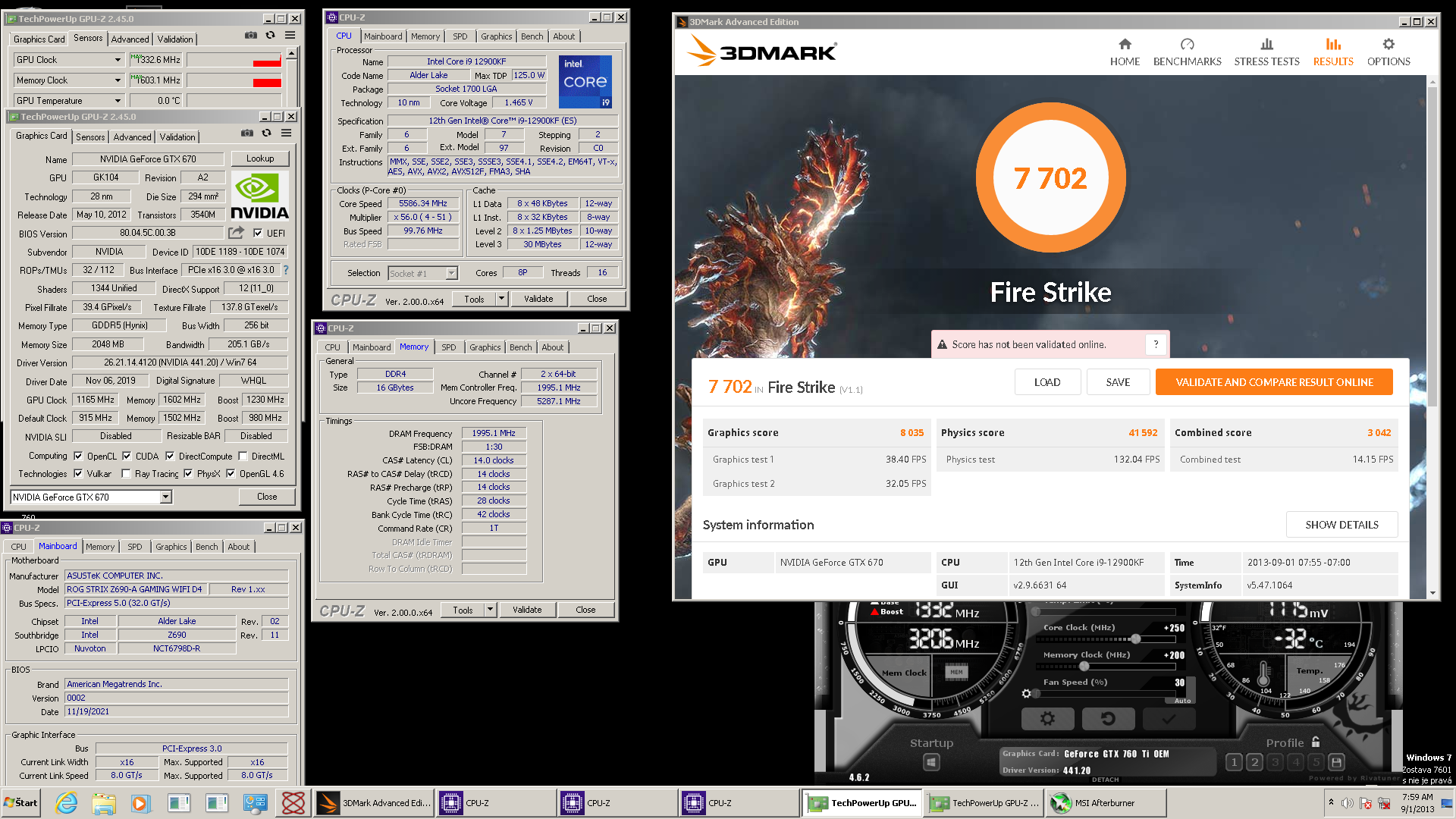The image size is (1456, 819).
Task: Show hidden system tray icons arrow
Action: [1330, 802]
